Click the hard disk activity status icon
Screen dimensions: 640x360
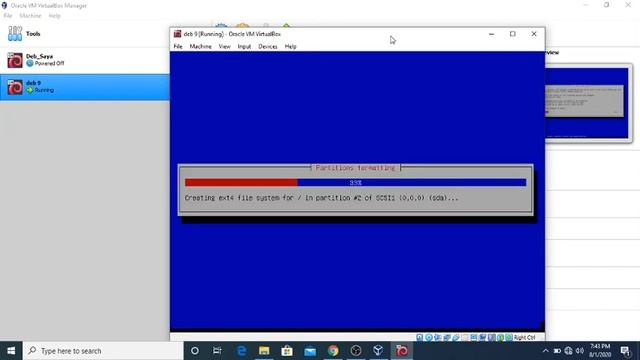(x=420, y=338)
